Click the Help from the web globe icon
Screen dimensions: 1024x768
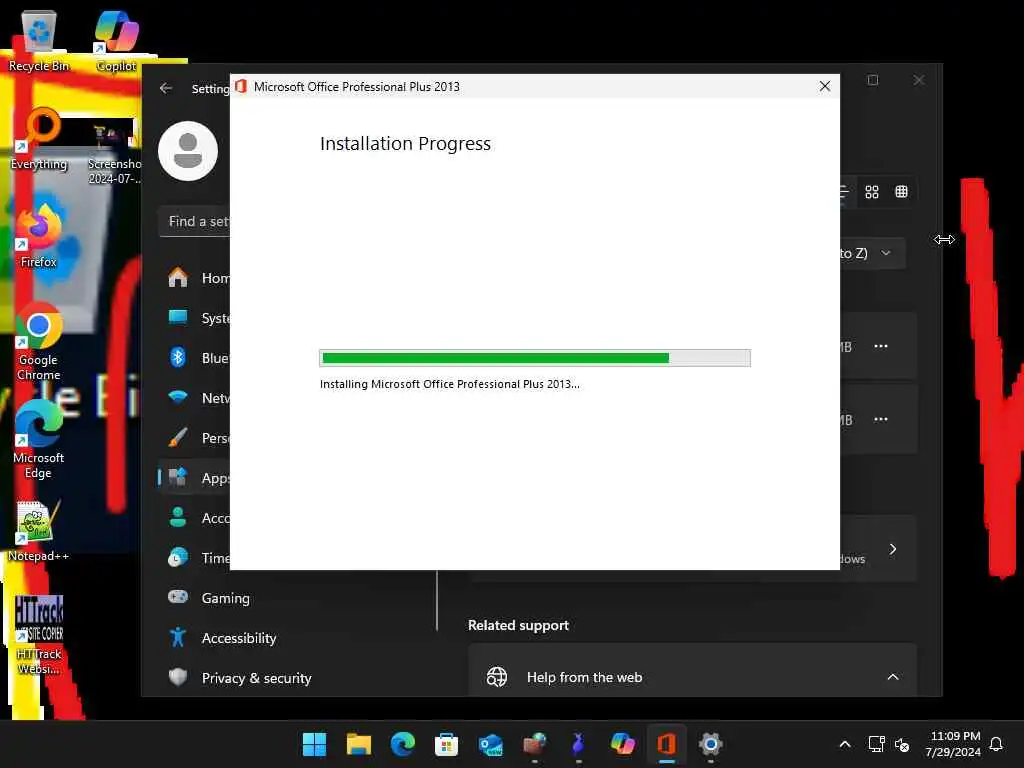tap(497, 677)
